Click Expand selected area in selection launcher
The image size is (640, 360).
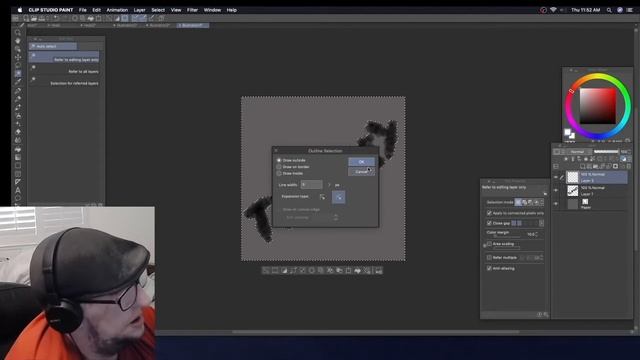[293, 270]
